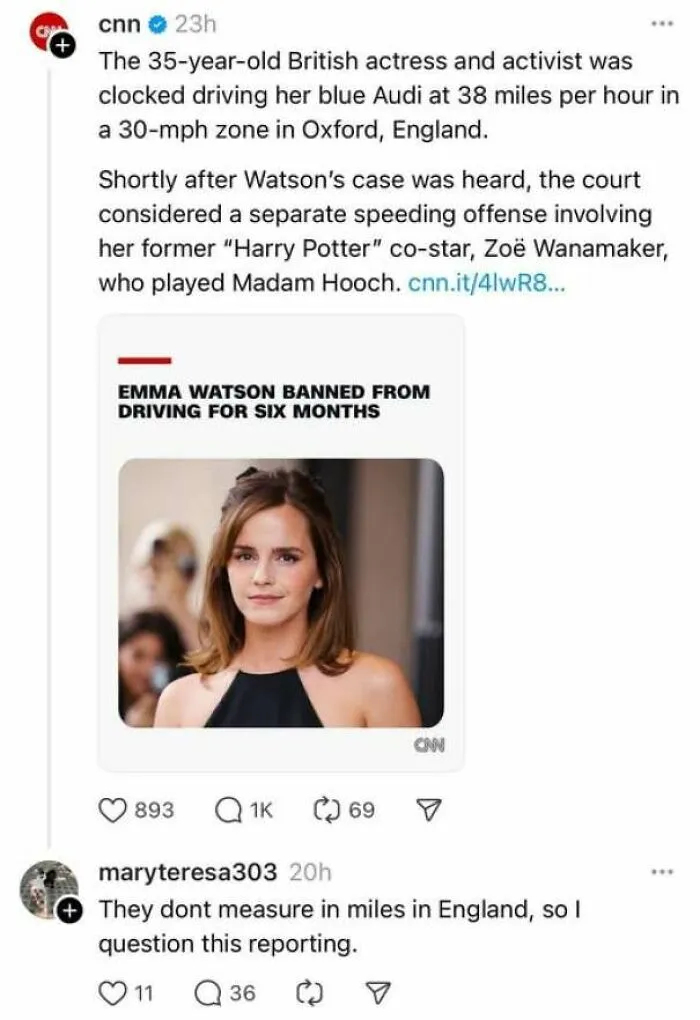
Task: Tap the blue verified badge beside cnn
Action: [158, 25]
